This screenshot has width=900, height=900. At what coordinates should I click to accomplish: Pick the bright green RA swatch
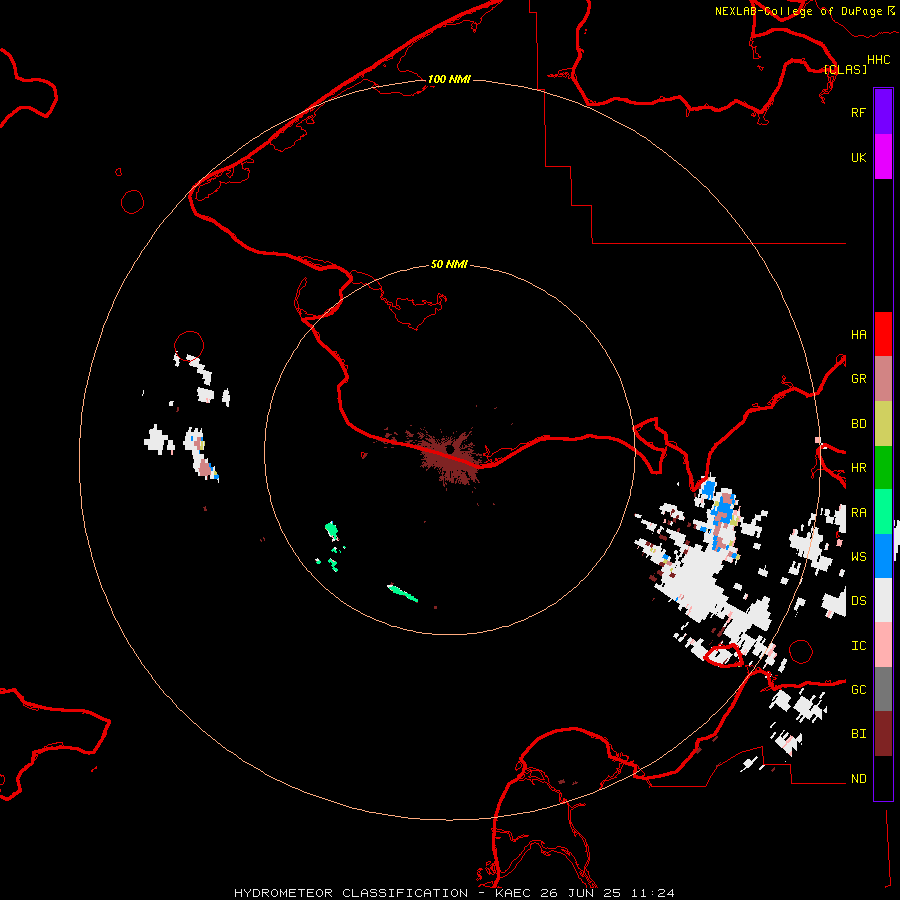pyautogui.click(x=883, y=512)
